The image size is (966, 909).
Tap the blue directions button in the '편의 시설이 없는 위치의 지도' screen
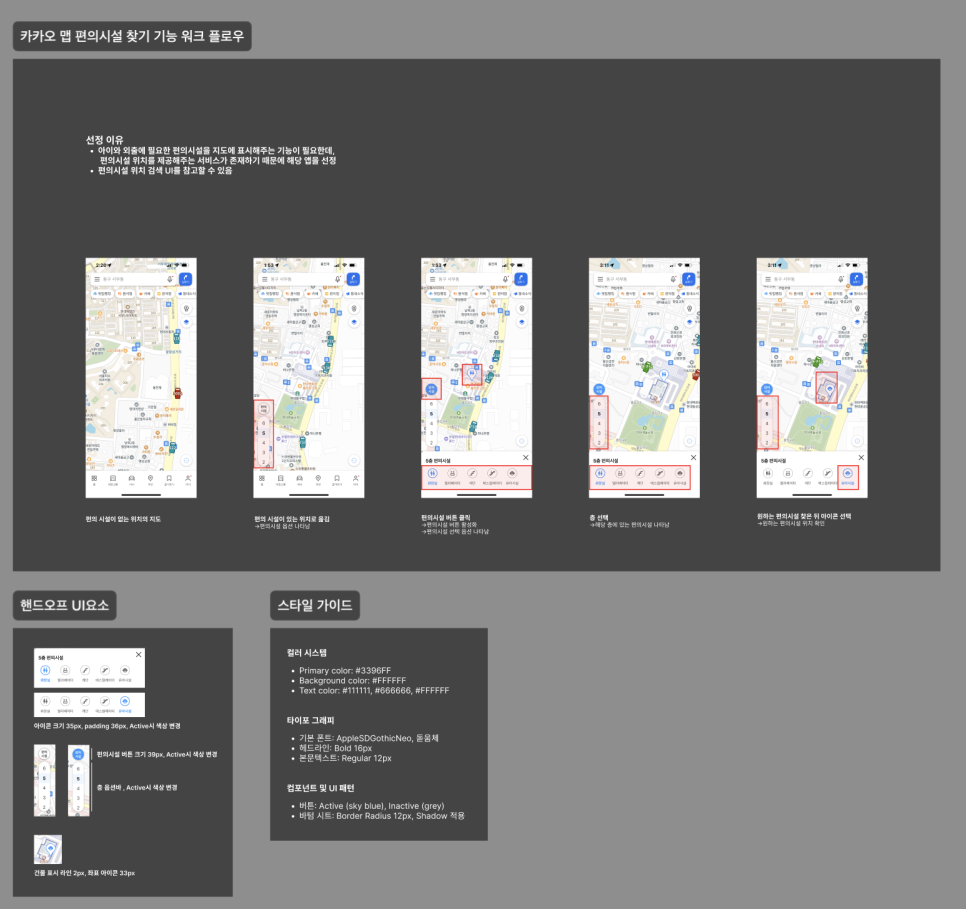click(x=185, y=279)
